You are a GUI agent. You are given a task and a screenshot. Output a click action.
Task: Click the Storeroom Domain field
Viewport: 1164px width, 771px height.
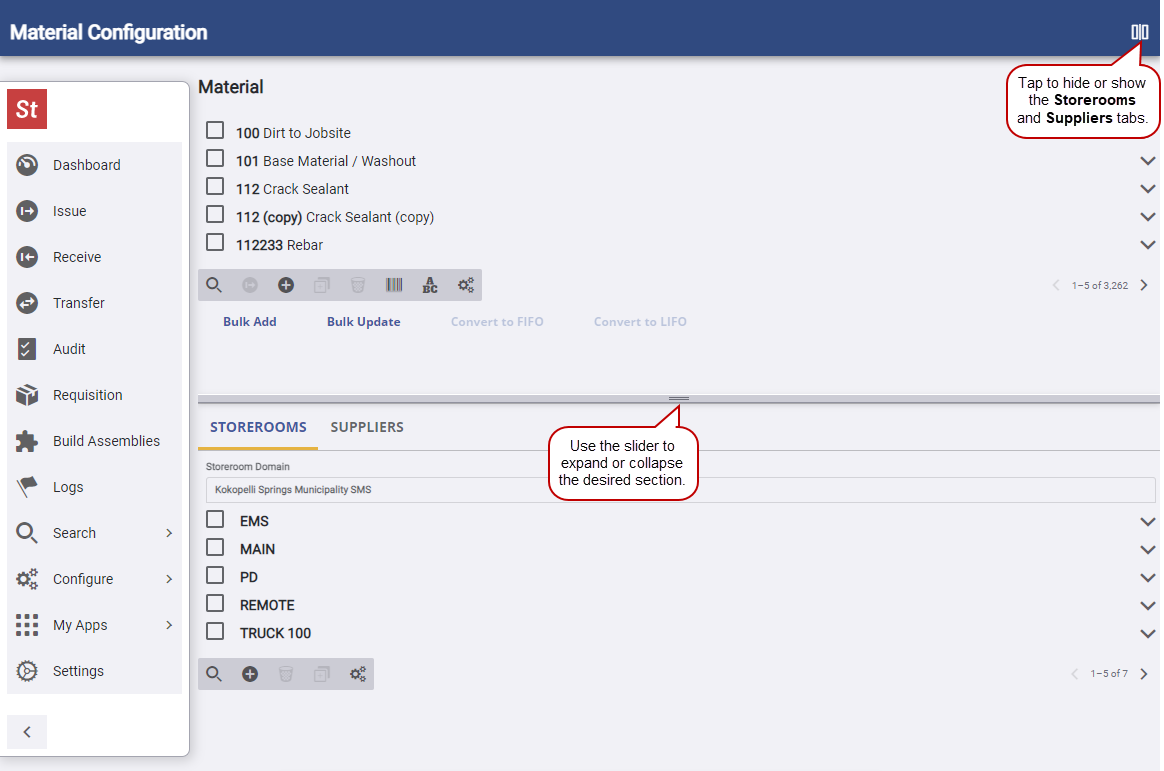tap(680, 490)
